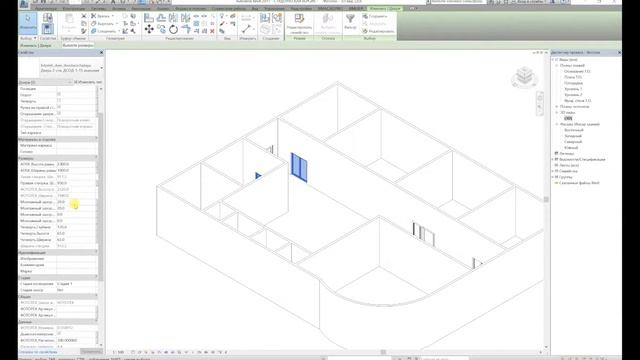Toggle the Четверть checkbox
640x360 pixels.
coord(59,101)
